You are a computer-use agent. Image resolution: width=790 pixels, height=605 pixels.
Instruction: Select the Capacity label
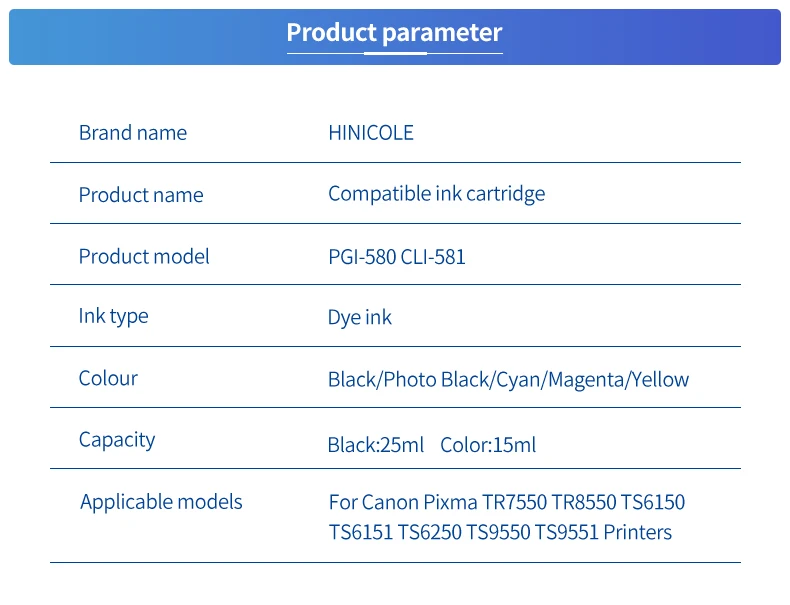[x=117, y=440]
